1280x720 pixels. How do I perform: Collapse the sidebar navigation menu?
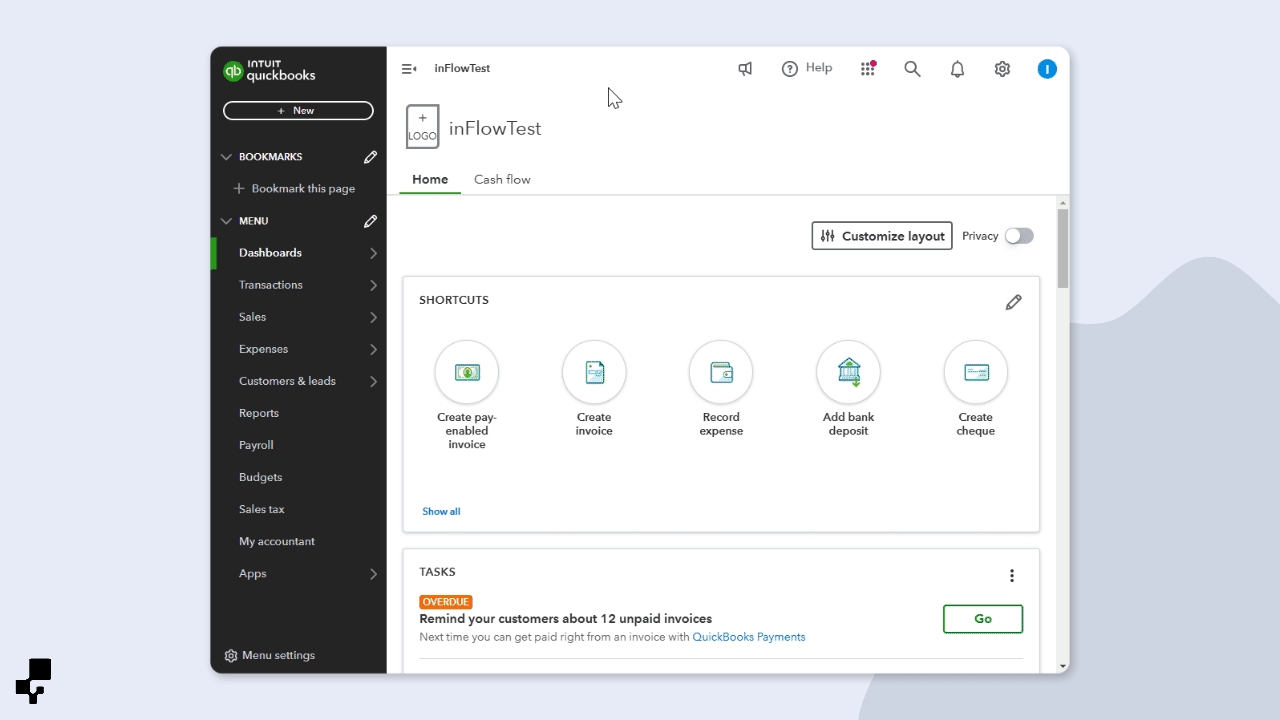409,69
